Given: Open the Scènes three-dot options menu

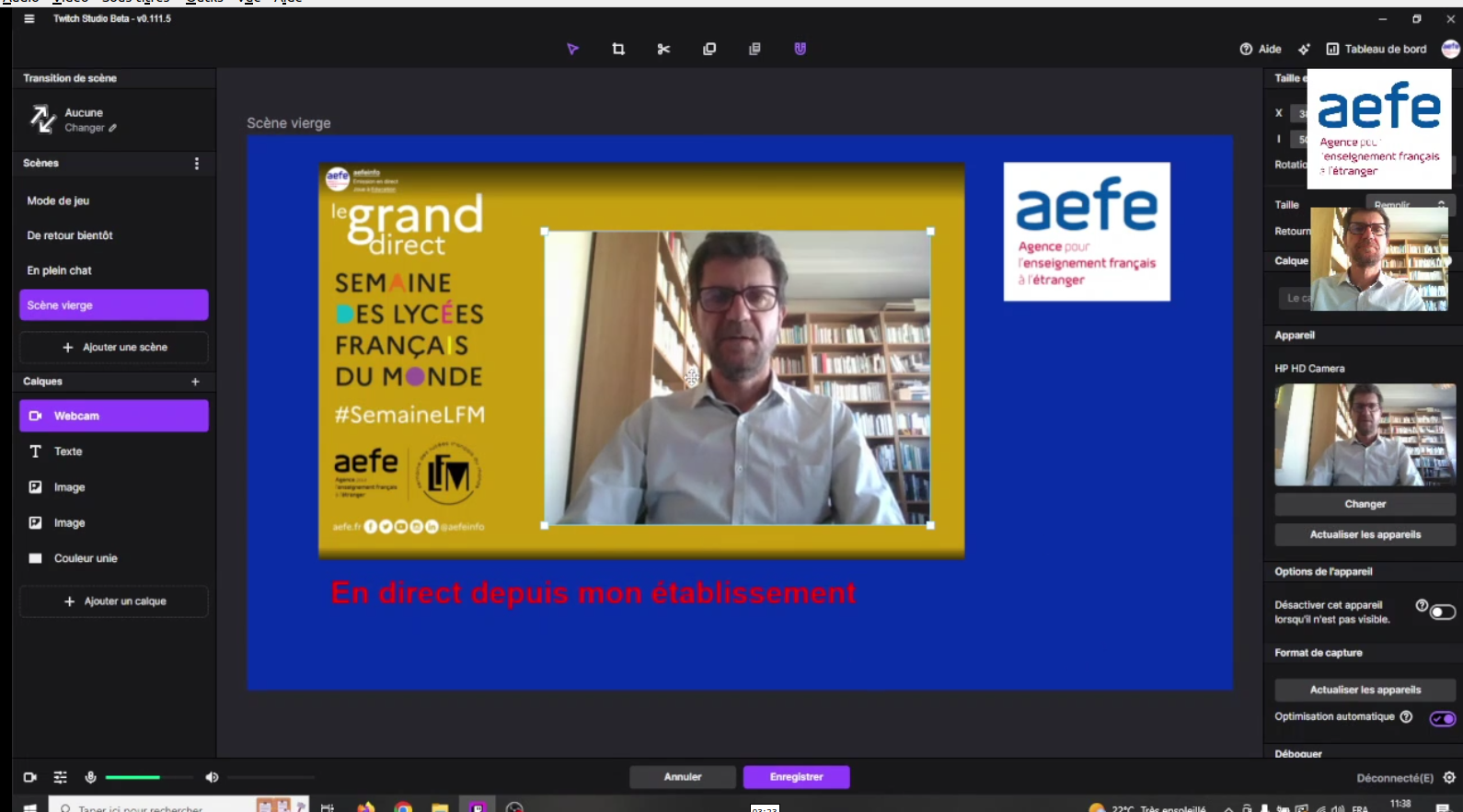Looking at the screenshot, I should click(196, 163).
